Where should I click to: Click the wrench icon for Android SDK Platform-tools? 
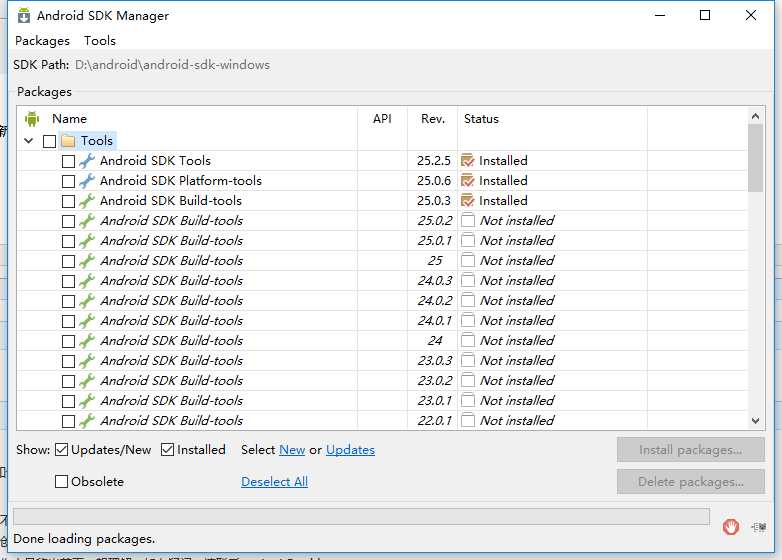click(x=87, y=181)
